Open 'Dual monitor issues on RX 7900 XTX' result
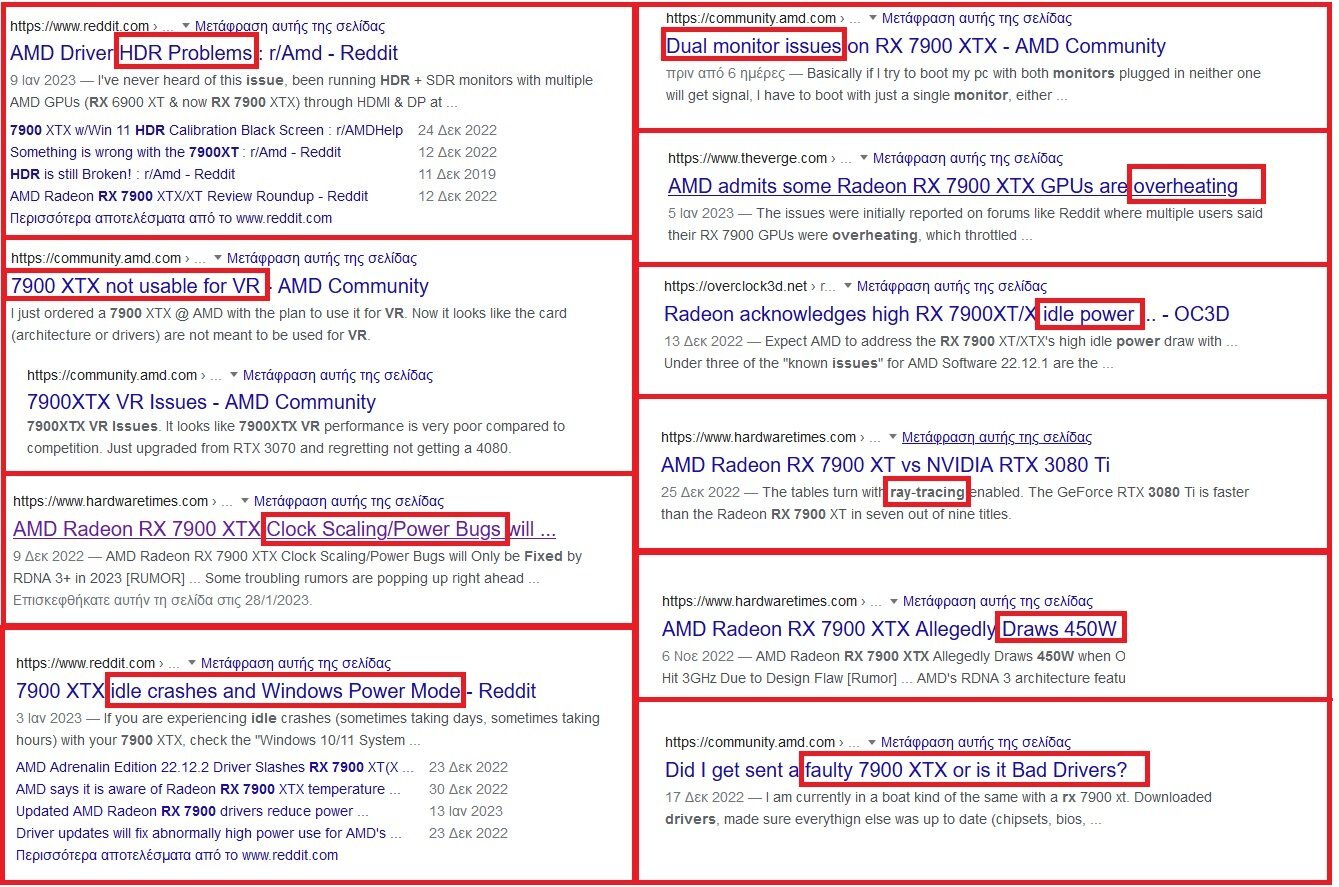The image size is (1339, 887). (916, 46)
